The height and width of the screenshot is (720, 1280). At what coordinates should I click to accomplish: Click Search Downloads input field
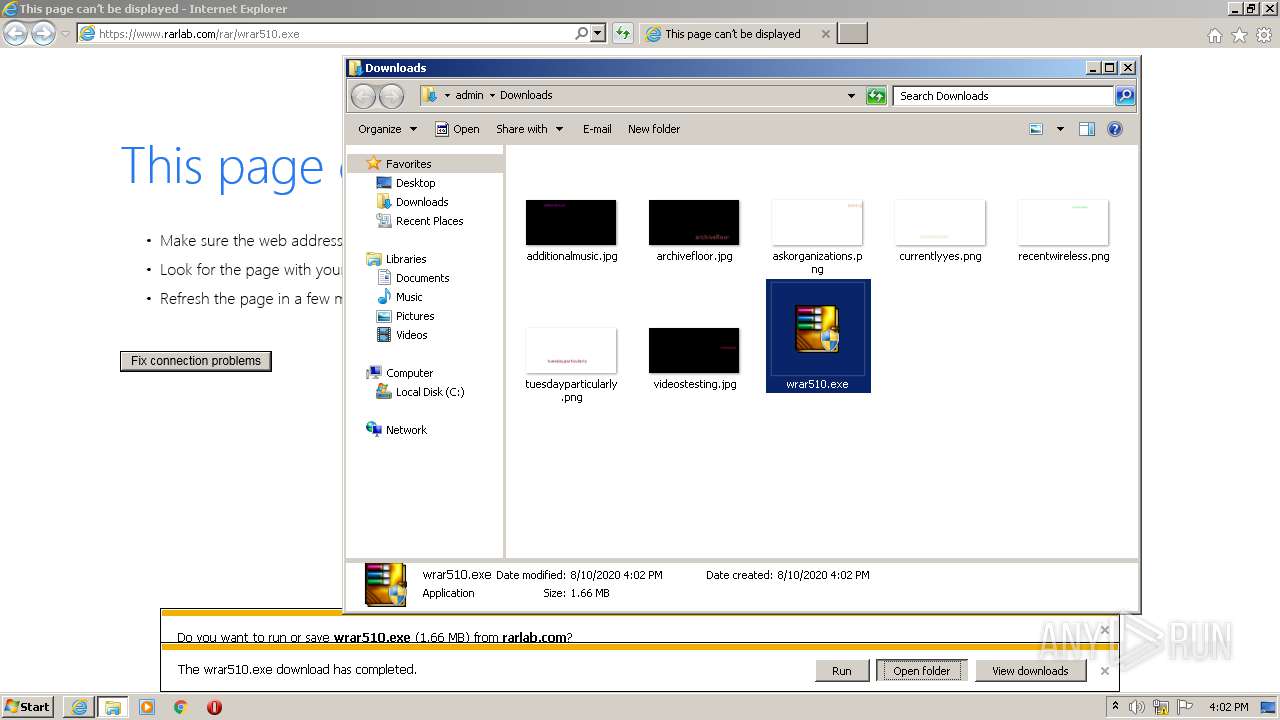pyautogui.click(x=1003, y=96)
